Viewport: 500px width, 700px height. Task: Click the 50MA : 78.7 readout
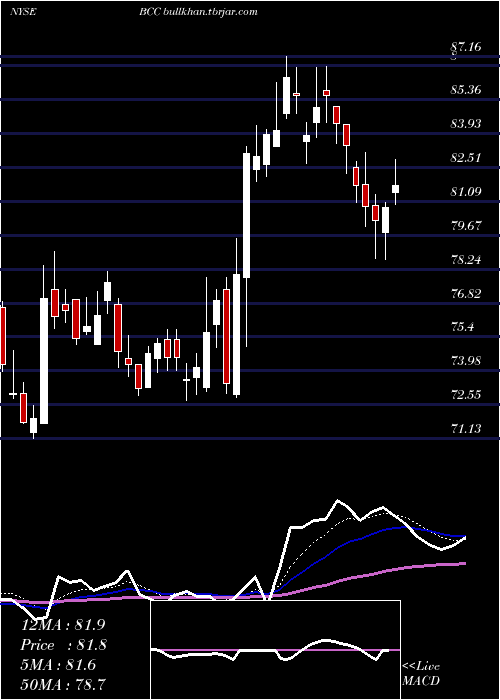(64, 684)
